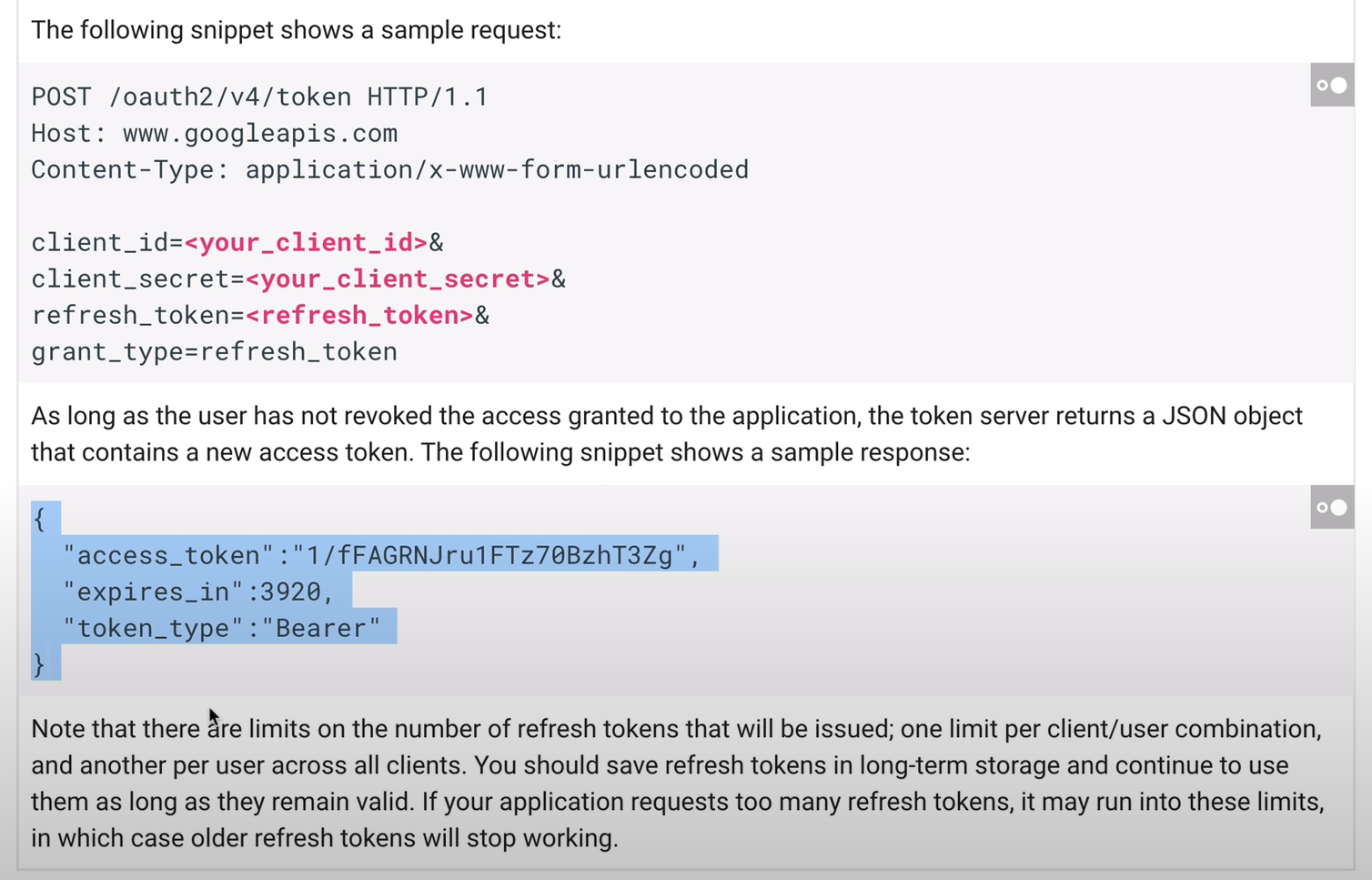Click the grant_type=refresh_token line
This screenshot has height=880, width=1372.
(x=214, y=352)
